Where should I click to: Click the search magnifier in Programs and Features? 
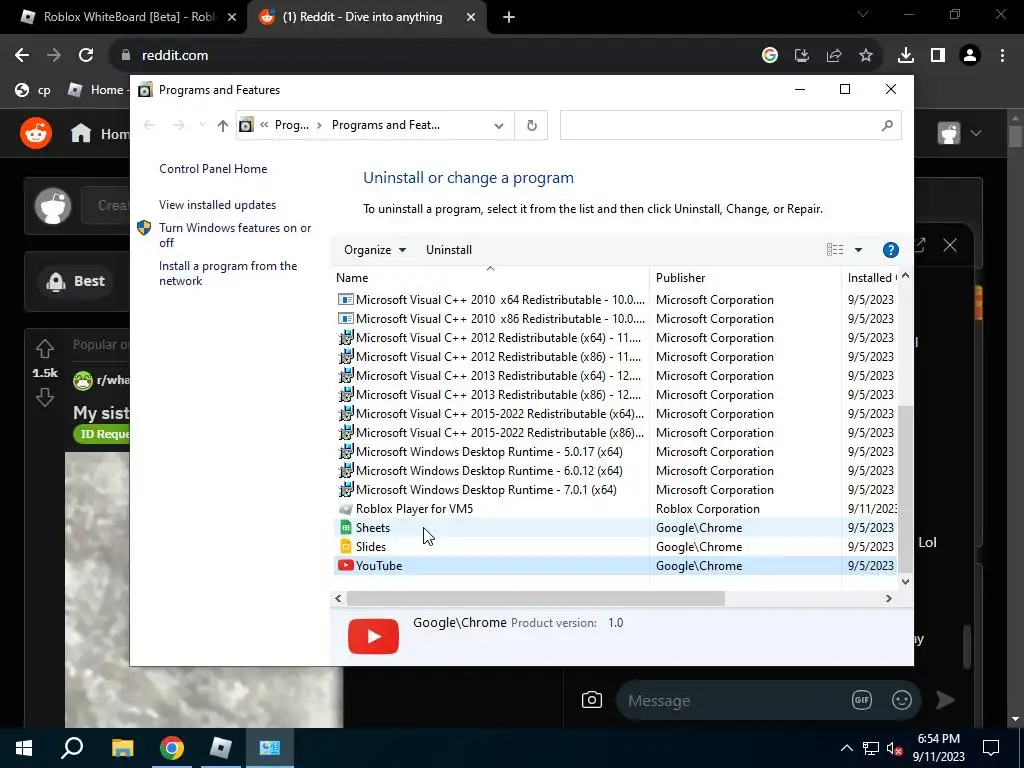point(887,125)
